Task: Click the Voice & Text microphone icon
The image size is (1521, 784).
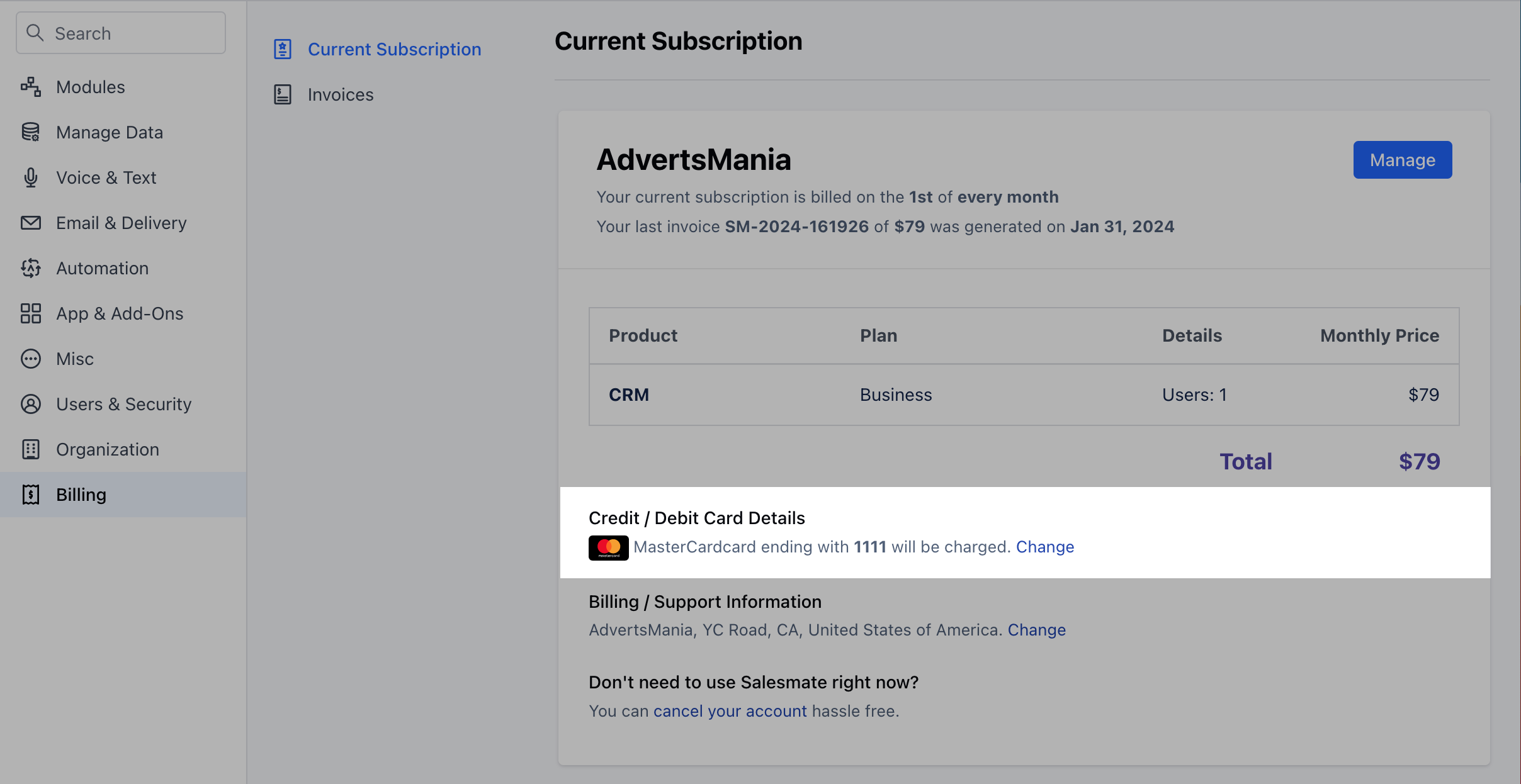Action: point(30,177)
